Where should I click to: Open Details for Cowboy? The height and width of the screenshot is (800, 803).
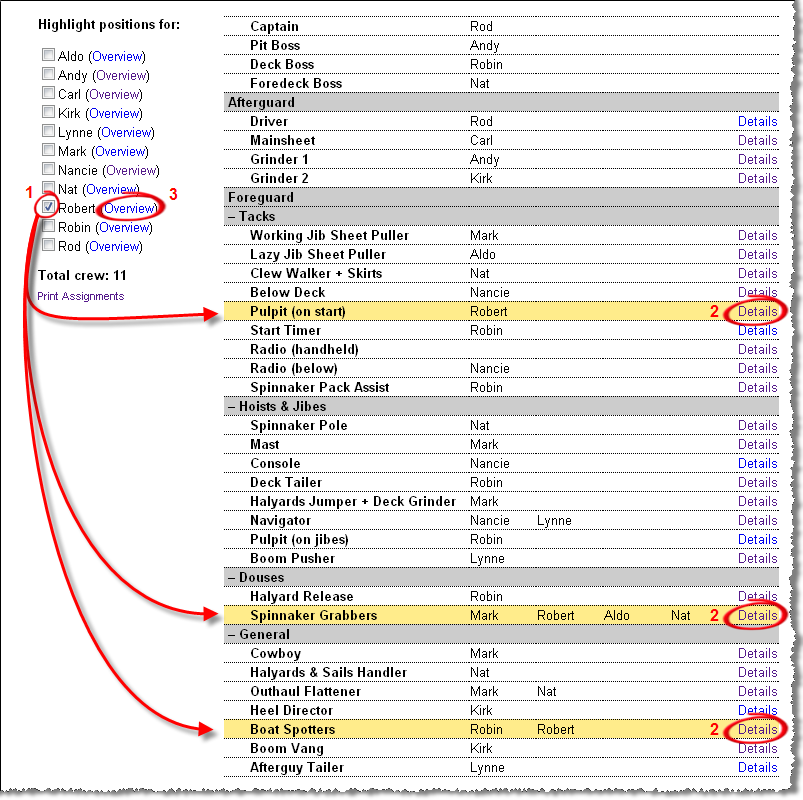coord(757,653)
